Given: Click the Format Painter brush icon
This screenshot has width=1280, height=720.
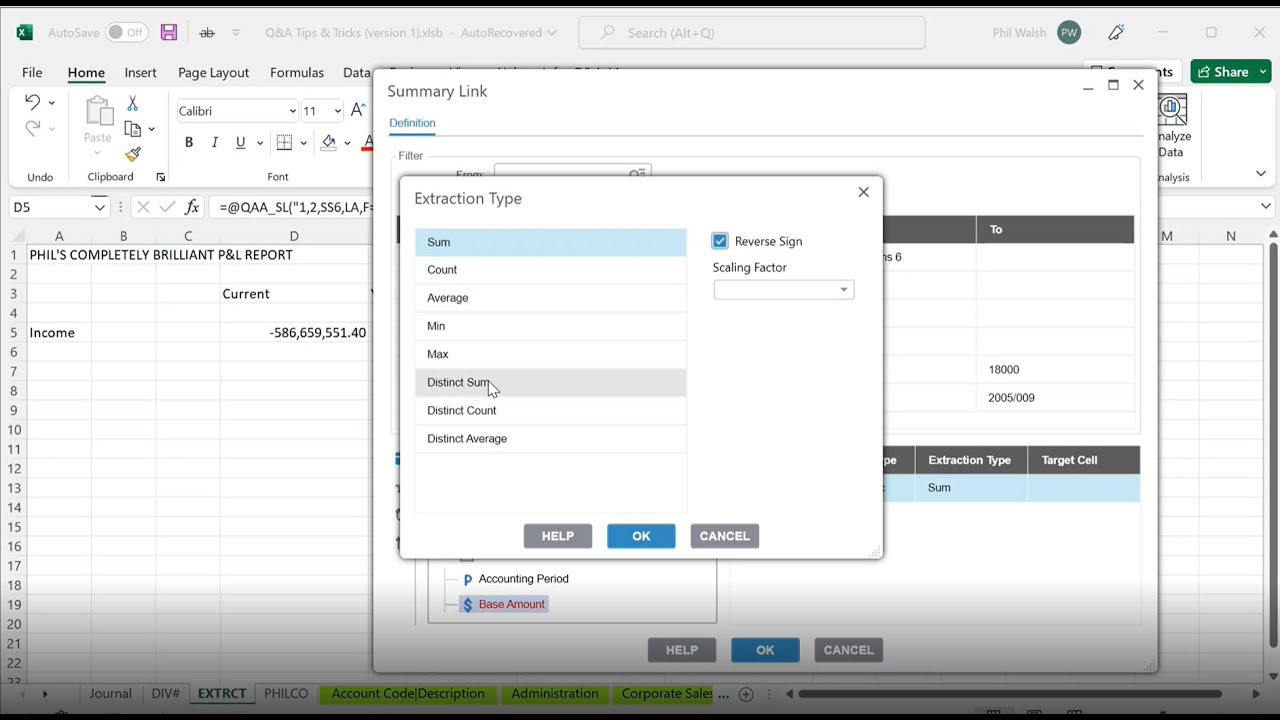Looking at the screenshot, I should click(x=133, y=153).
